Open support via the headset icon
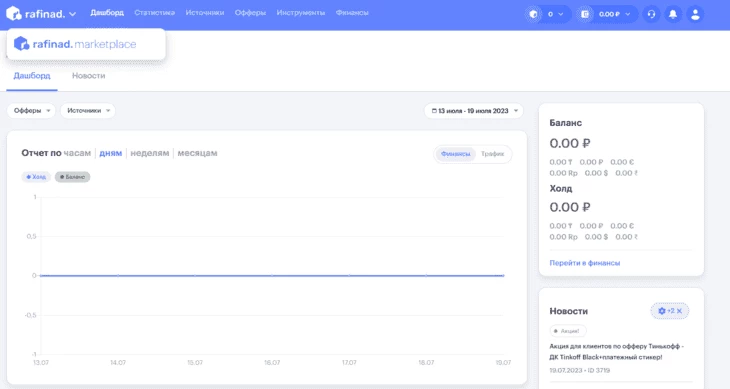730x389 pixels. 651,14
